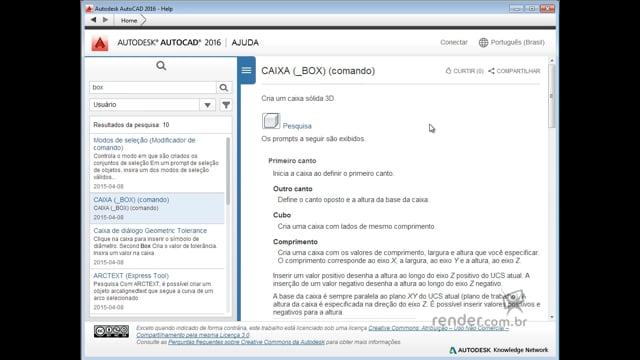This screenshot has height=360, width=640.
Task: Like the article with CURTIR
Action: click(464, 71)
